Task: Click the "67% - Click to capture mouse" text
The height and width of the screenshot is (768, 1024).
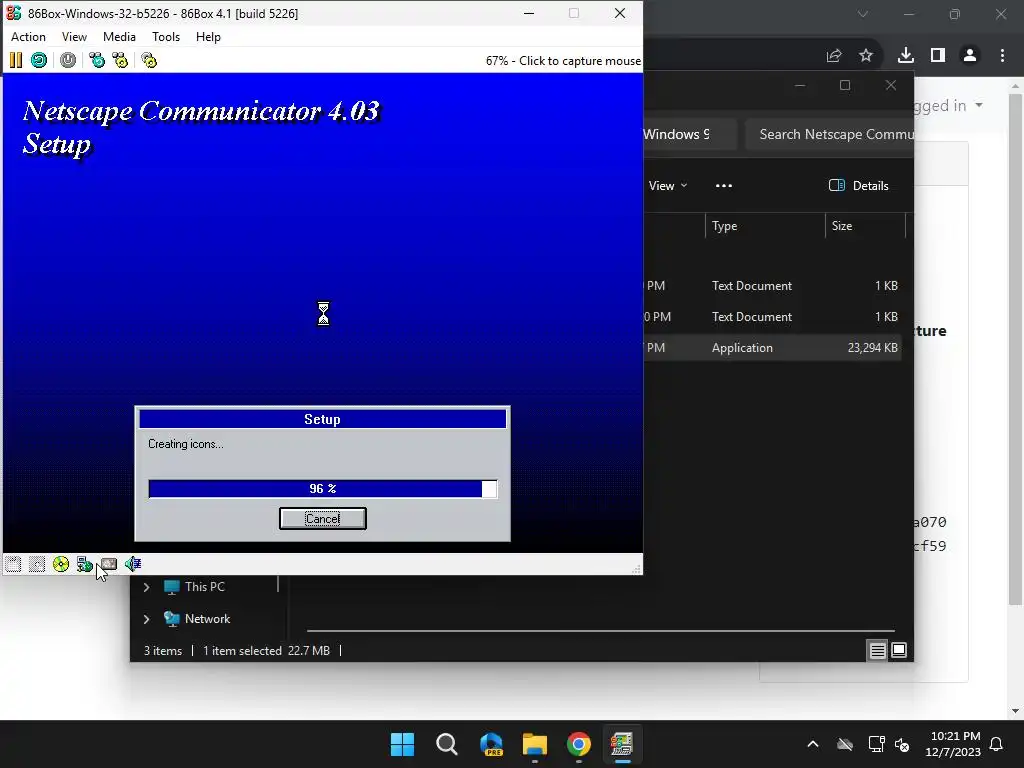Action: tap(563, 61)
